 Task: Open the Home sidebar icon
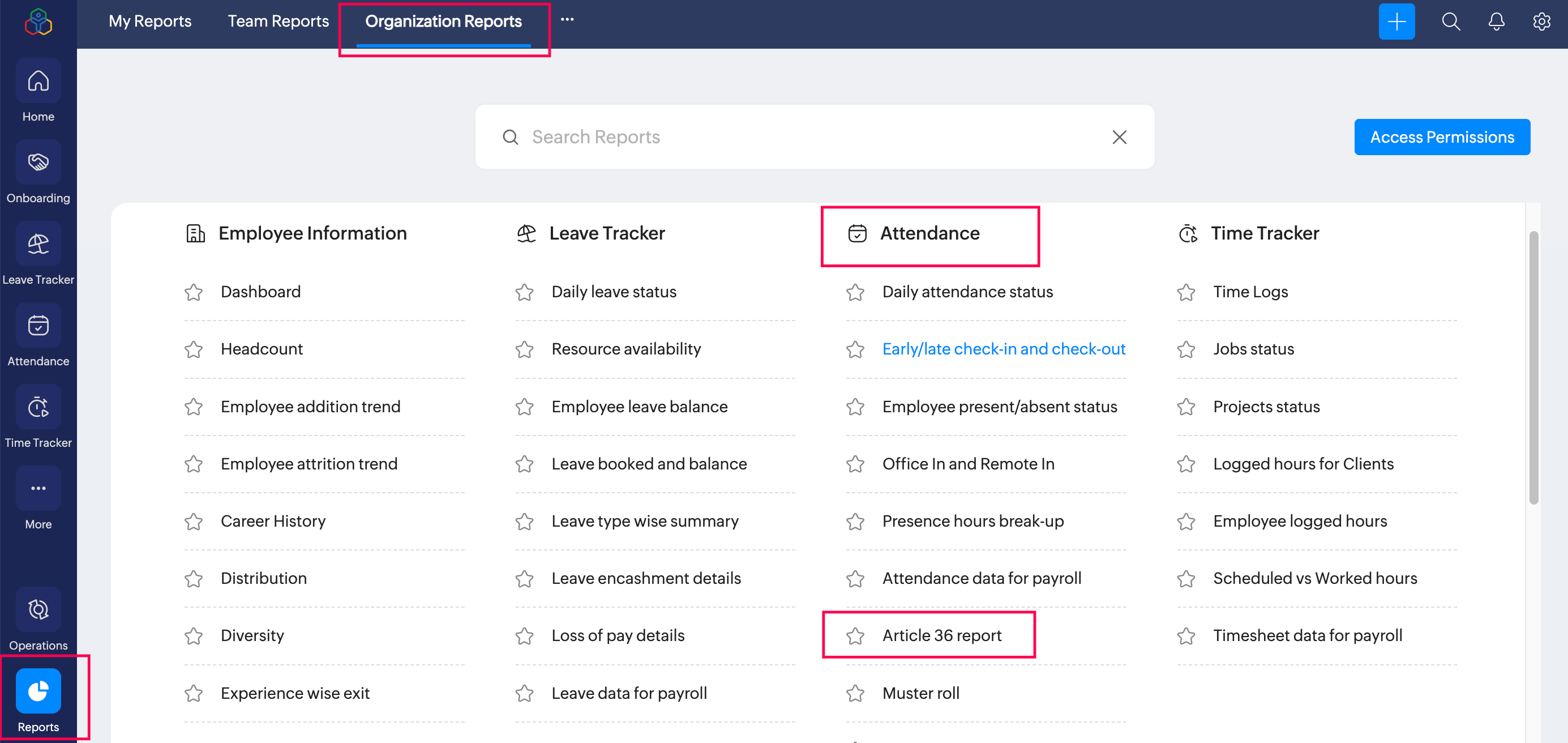(x=38, y=81)
